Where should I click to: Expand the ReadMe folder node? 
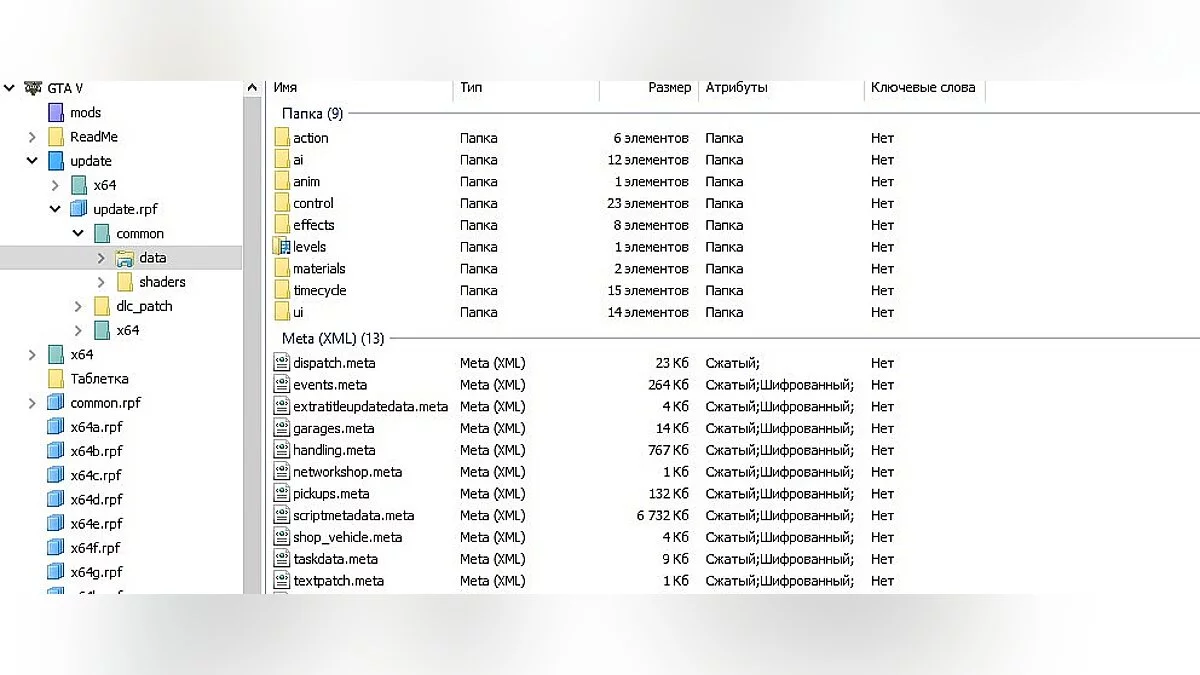(x=32, y=137)
